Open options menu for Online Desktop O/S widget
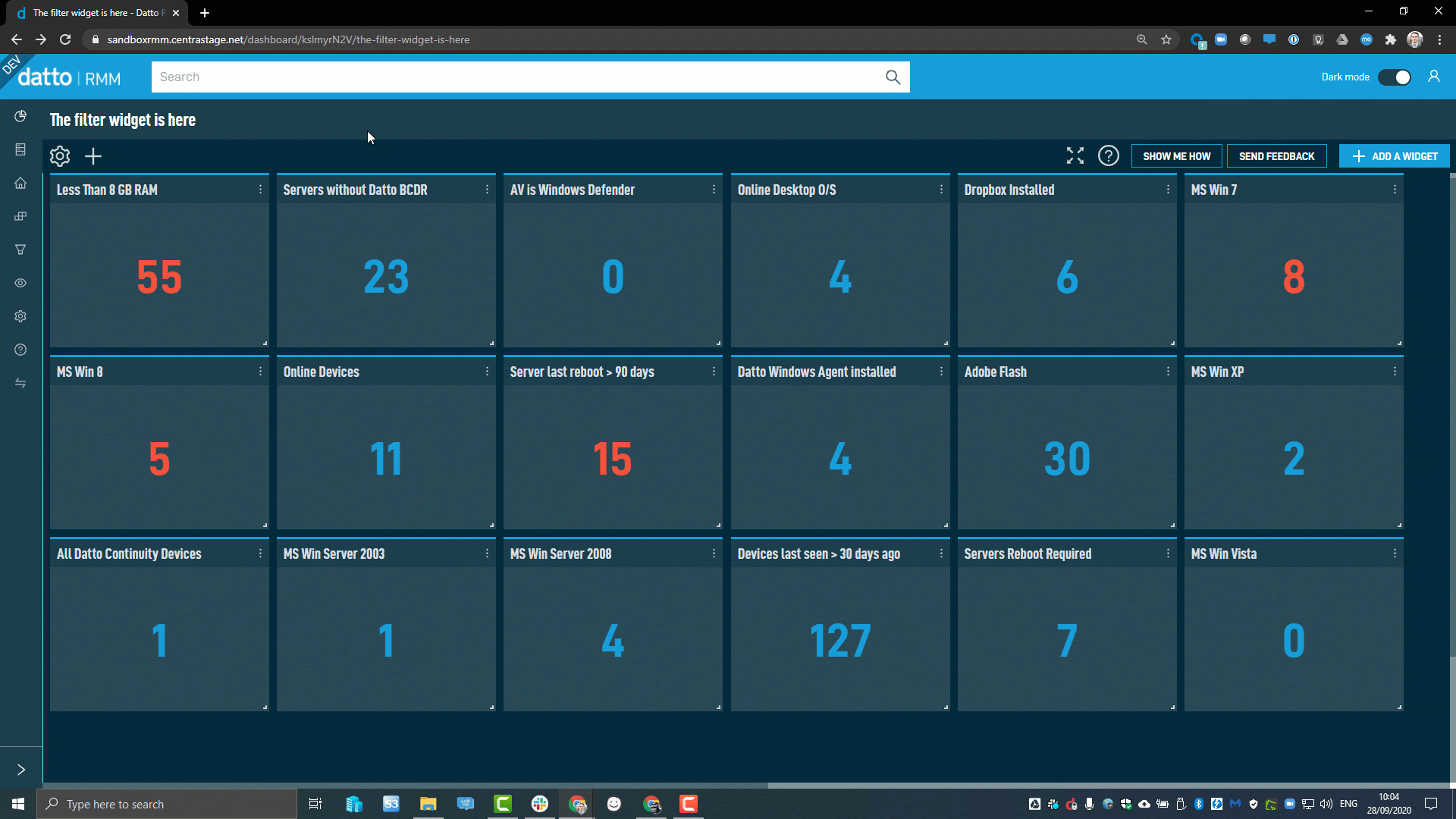This screenshot has height=819, width=1456. coord(941,190)
